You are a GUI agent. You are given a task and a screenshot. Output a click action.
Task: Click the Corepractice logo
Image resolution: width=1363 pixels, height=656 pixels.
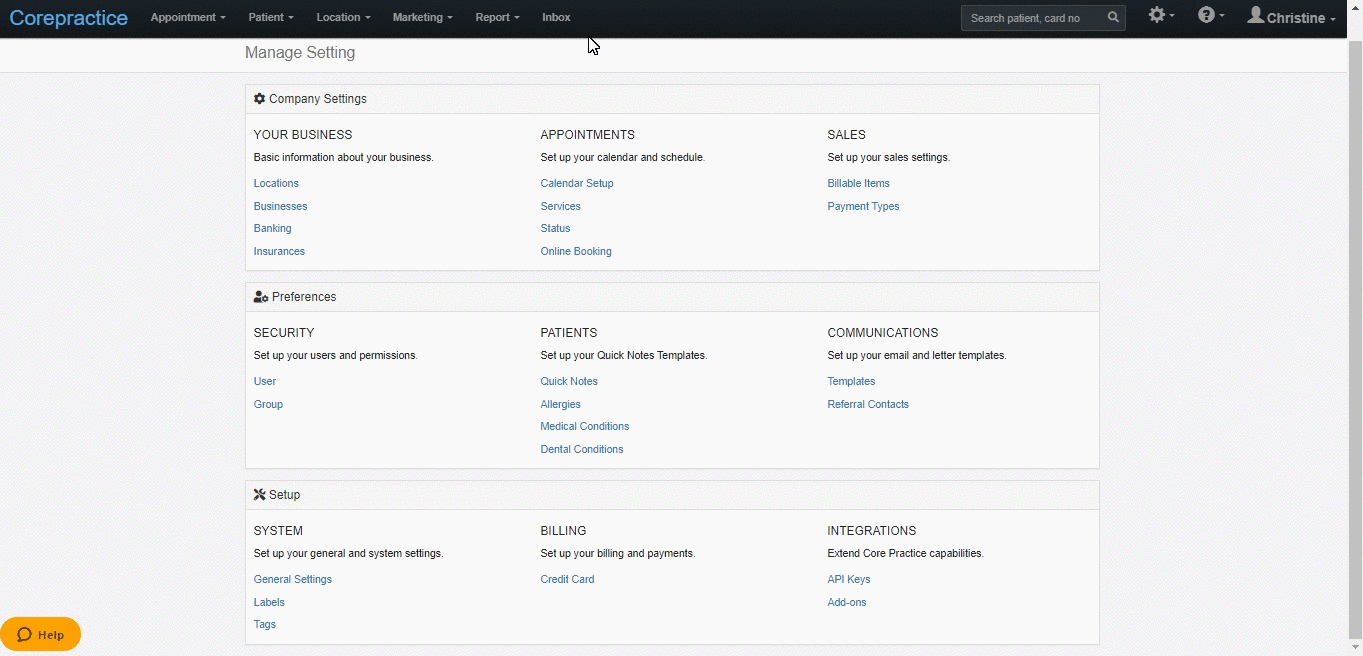click(68, 18)
